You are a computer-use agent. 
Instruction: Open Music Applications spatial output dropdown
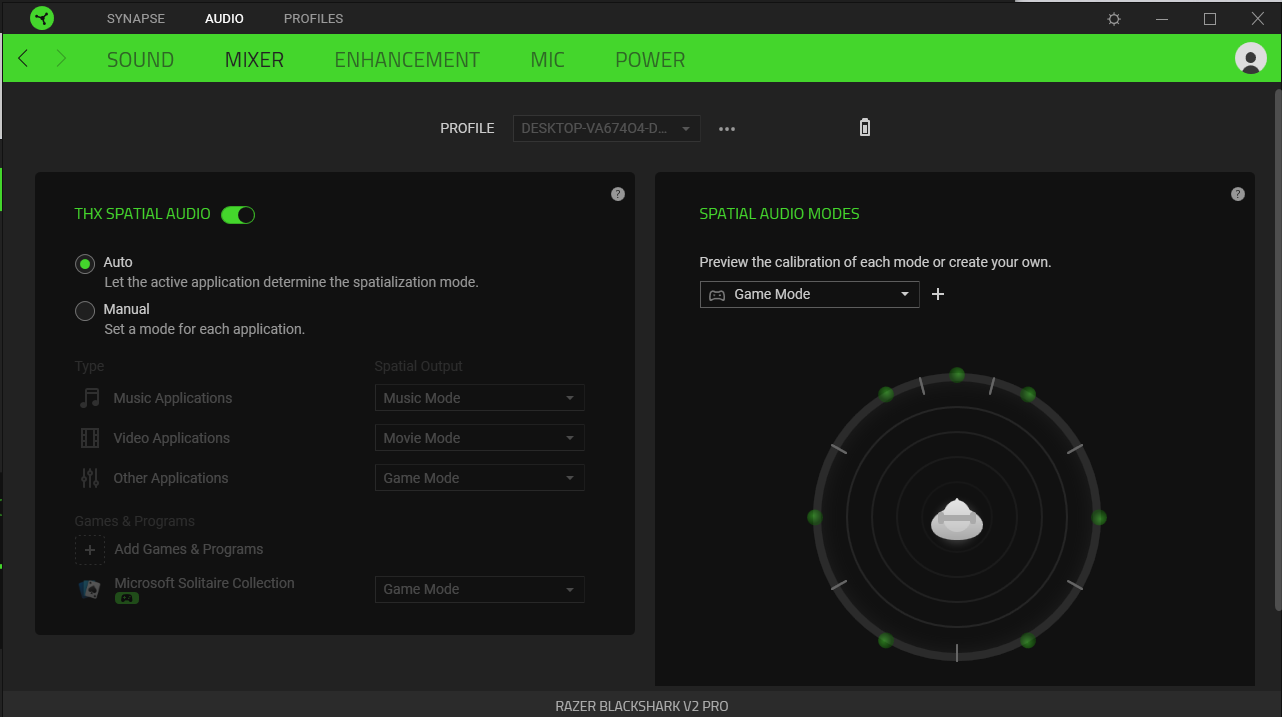pos(480,398)
